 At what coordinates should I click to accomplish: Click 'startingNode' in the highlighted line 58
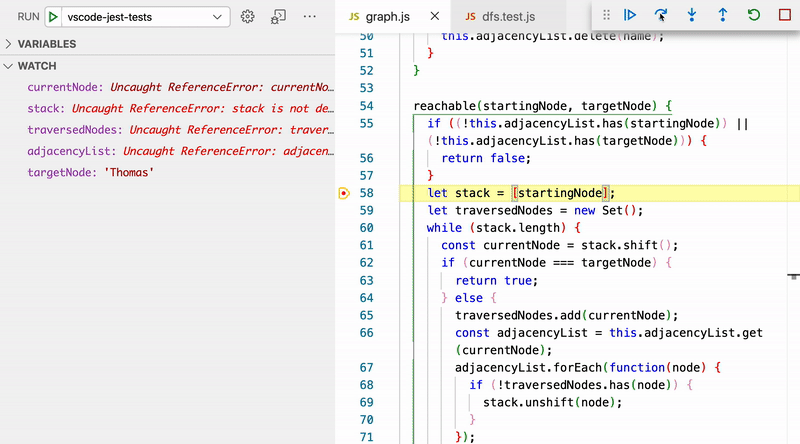click(560, 193)
